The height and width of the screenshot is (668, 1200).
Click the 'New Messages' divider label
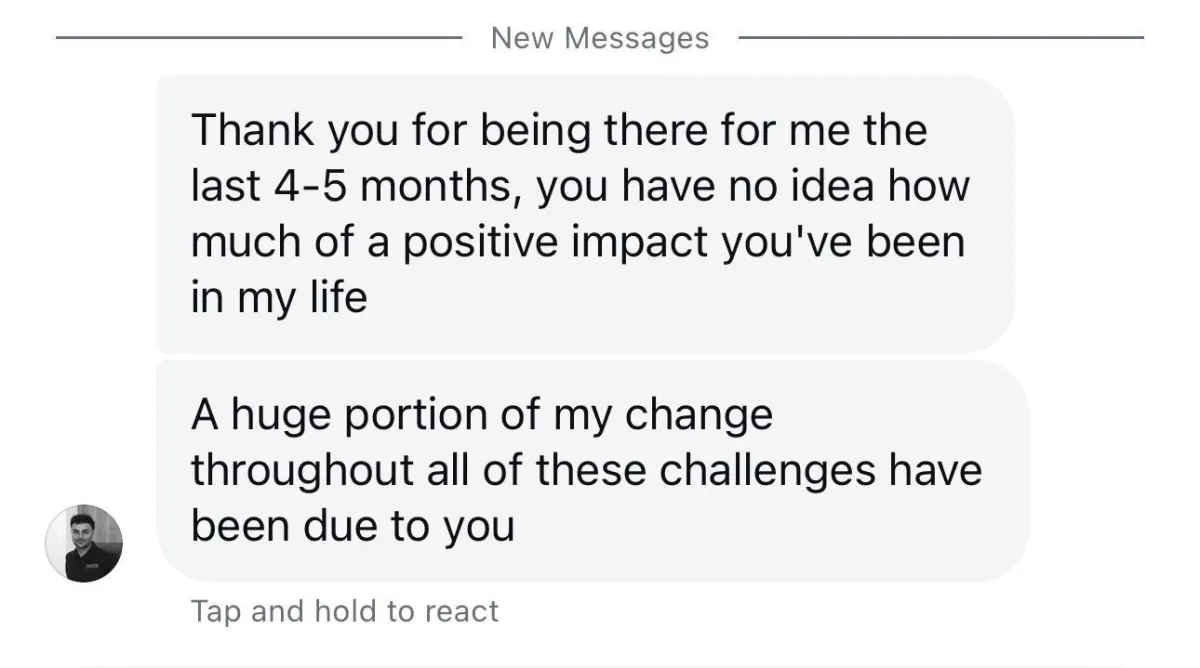click(600, 38)
